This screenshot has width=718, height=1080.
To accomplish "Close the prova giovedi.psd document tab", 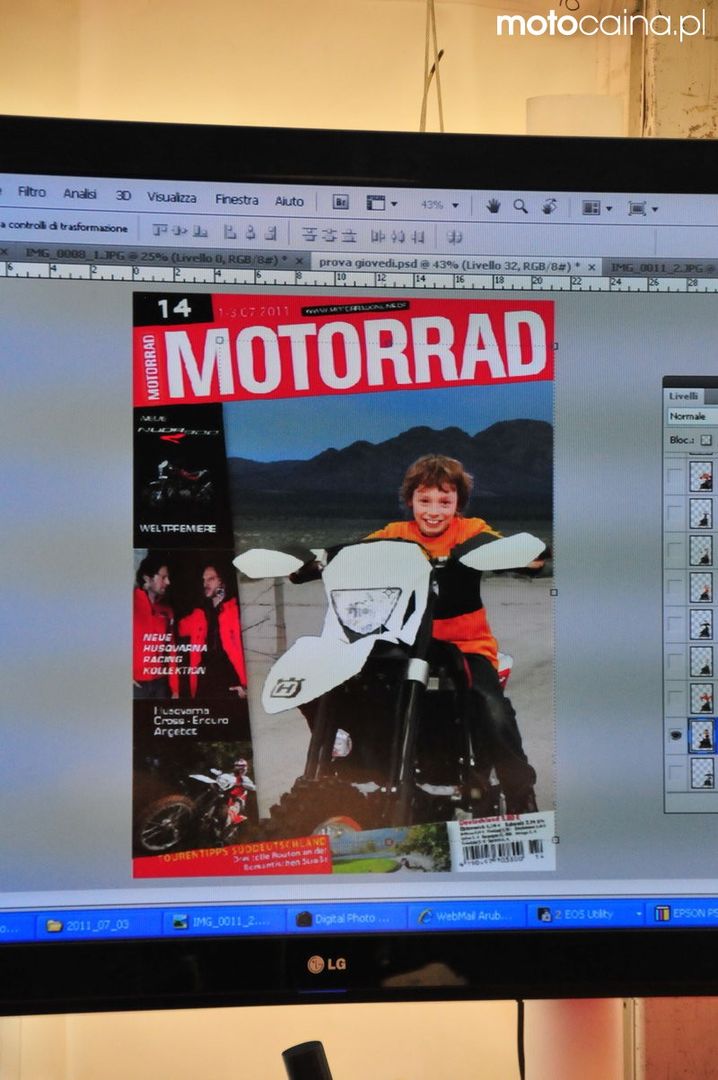I will point(592,267).
